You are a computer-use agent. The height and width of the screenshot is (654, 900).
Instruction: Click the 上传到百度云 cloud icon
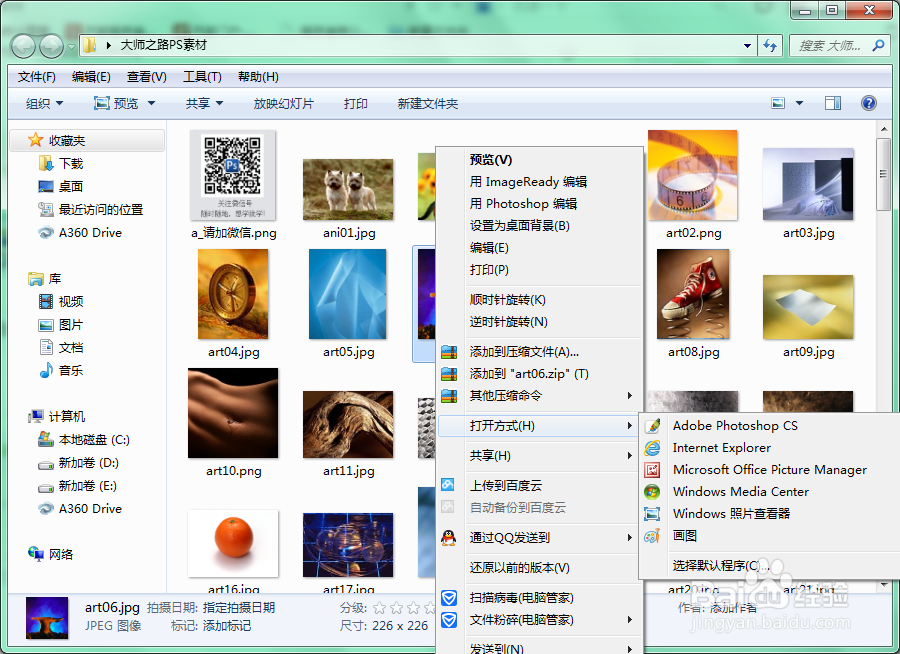pos(448,485)
